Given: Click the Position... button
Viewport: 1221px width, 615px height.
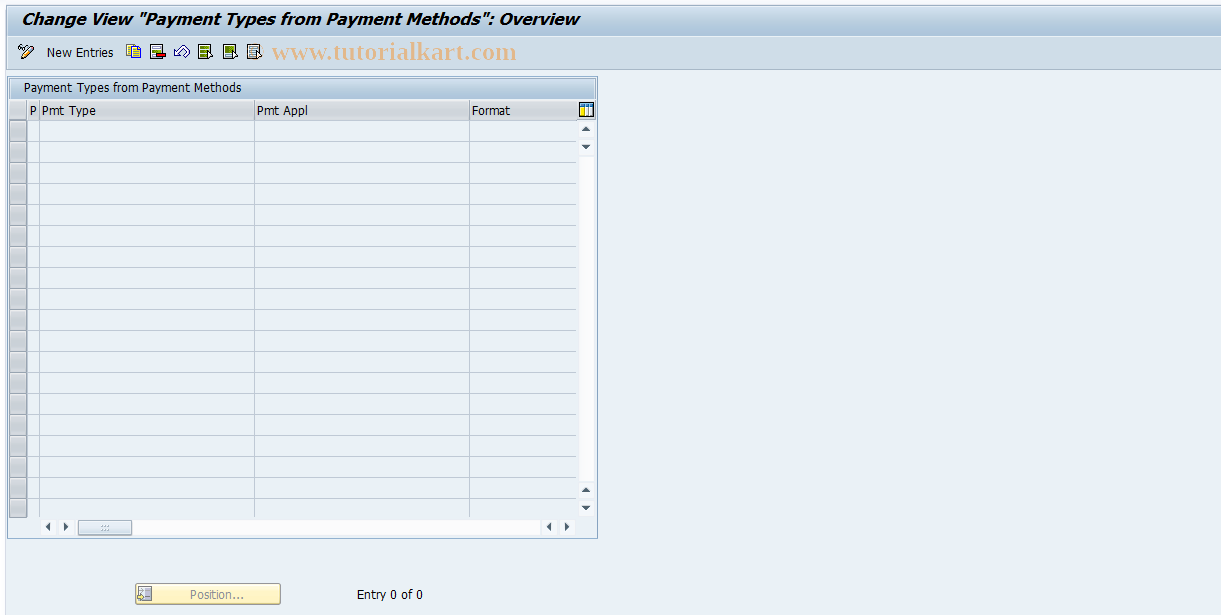Looking at the screenshot, I should coord(208,594).
